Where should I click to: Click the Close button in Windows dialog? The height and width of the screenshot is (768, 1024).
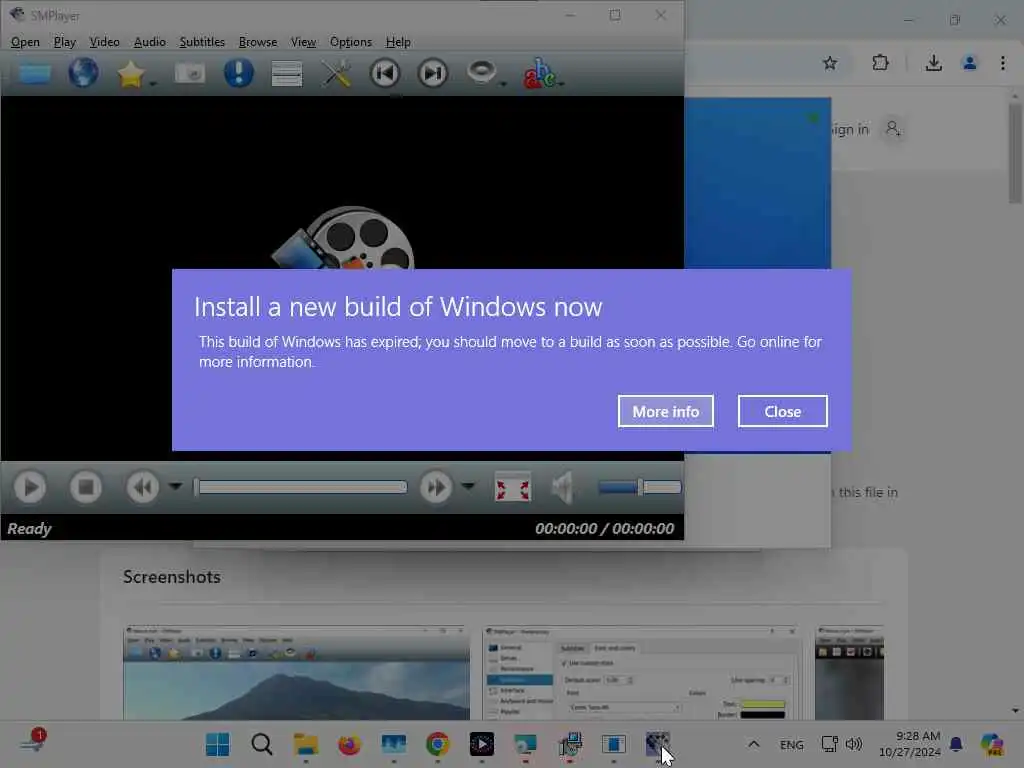point(782,411)
